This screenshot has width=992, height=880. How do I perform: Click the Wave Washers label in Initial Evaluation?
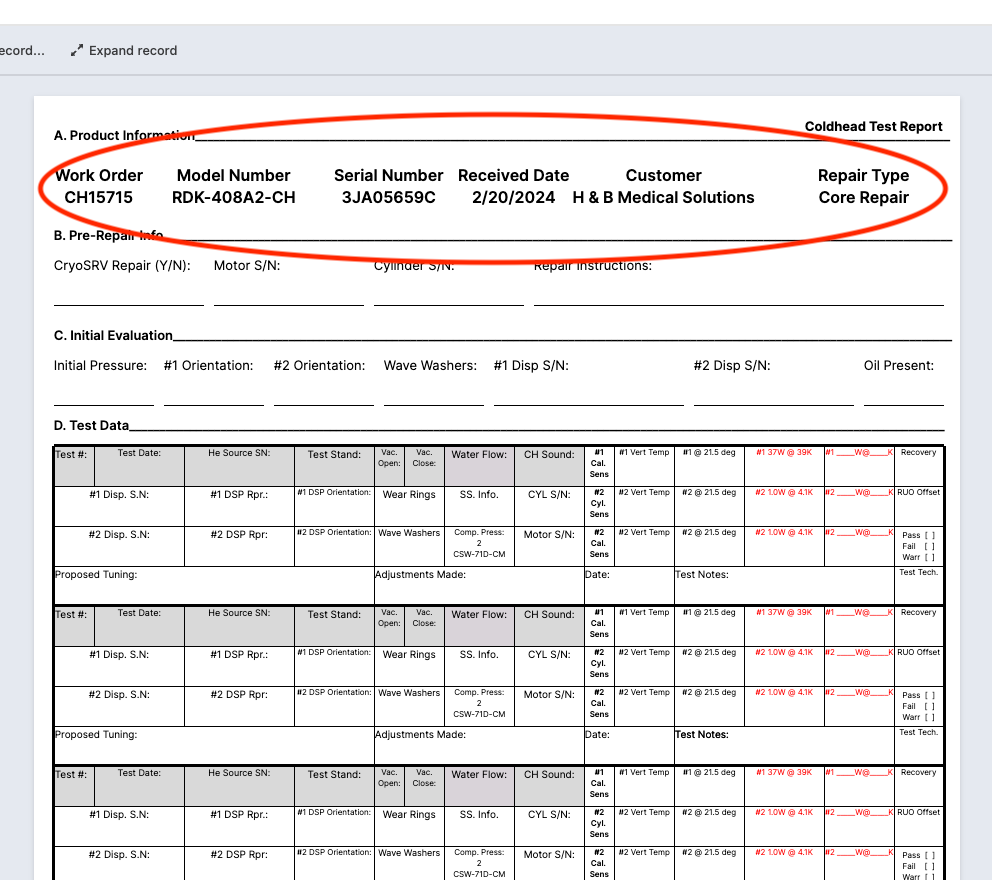430,366
